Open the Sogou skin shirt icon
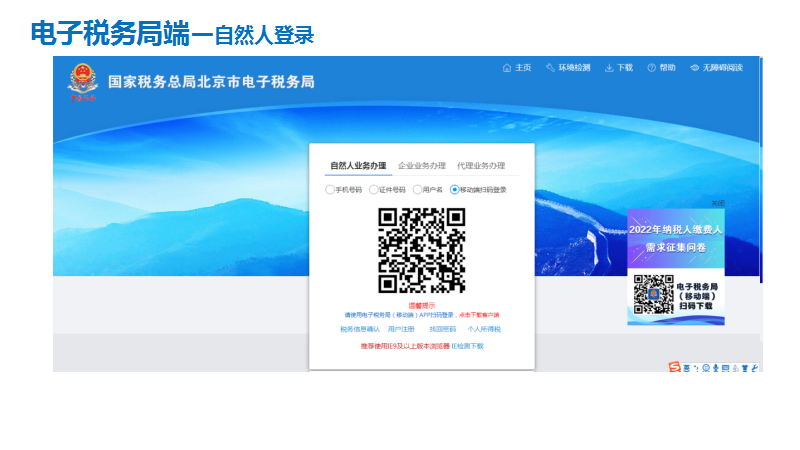Viewport: 800px width, 450px height. 745,368
